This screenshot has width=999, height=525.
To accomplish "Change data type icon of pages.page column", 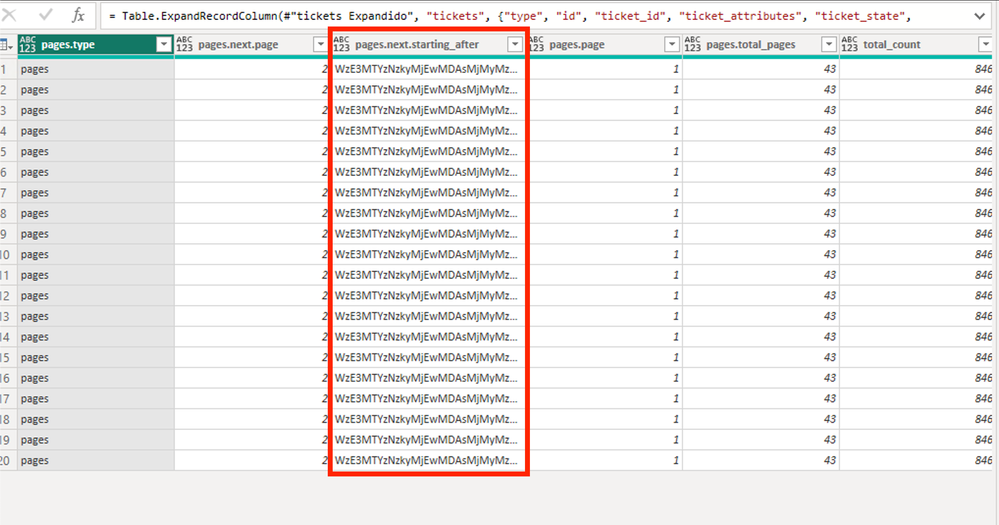I will (536, 45).
